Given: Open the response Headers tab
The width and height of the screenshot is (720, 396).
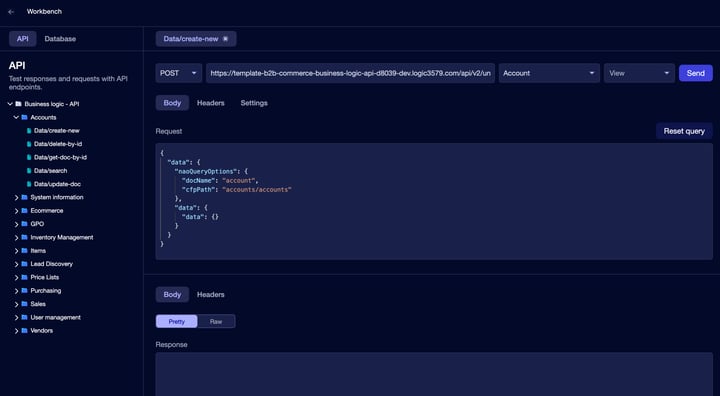Looking at the screenshot, I should [x=211, y=294].
